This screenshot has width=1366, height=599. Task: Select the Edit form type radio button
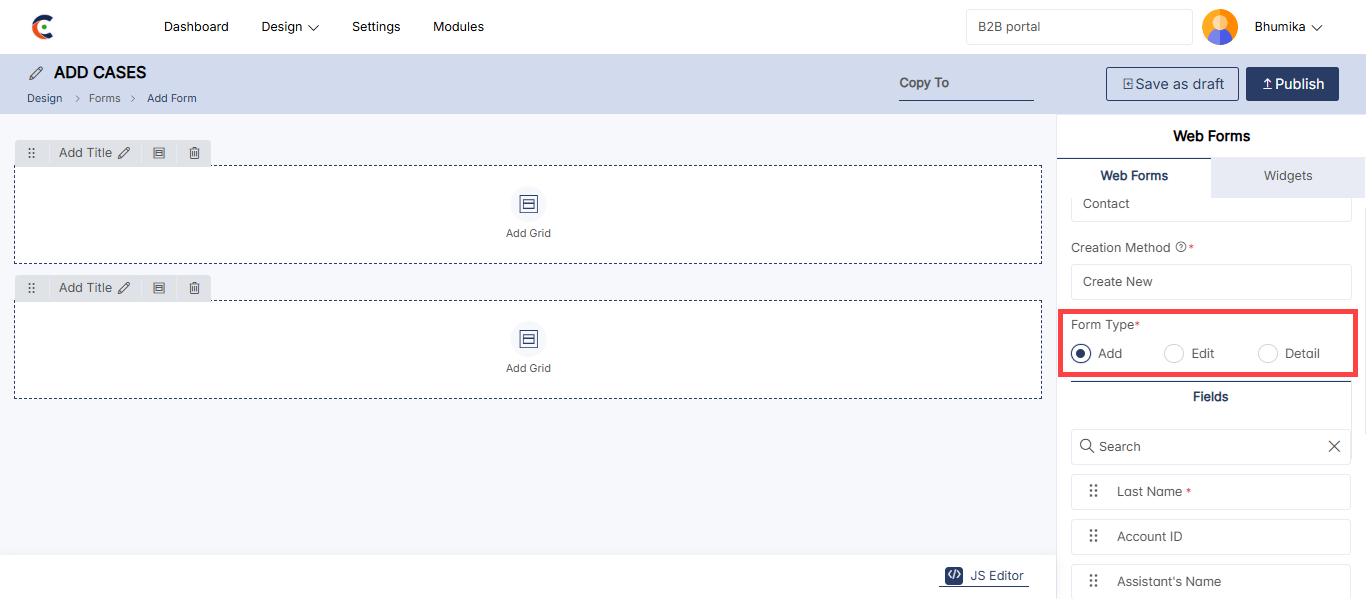click(x=1174, y=353)
